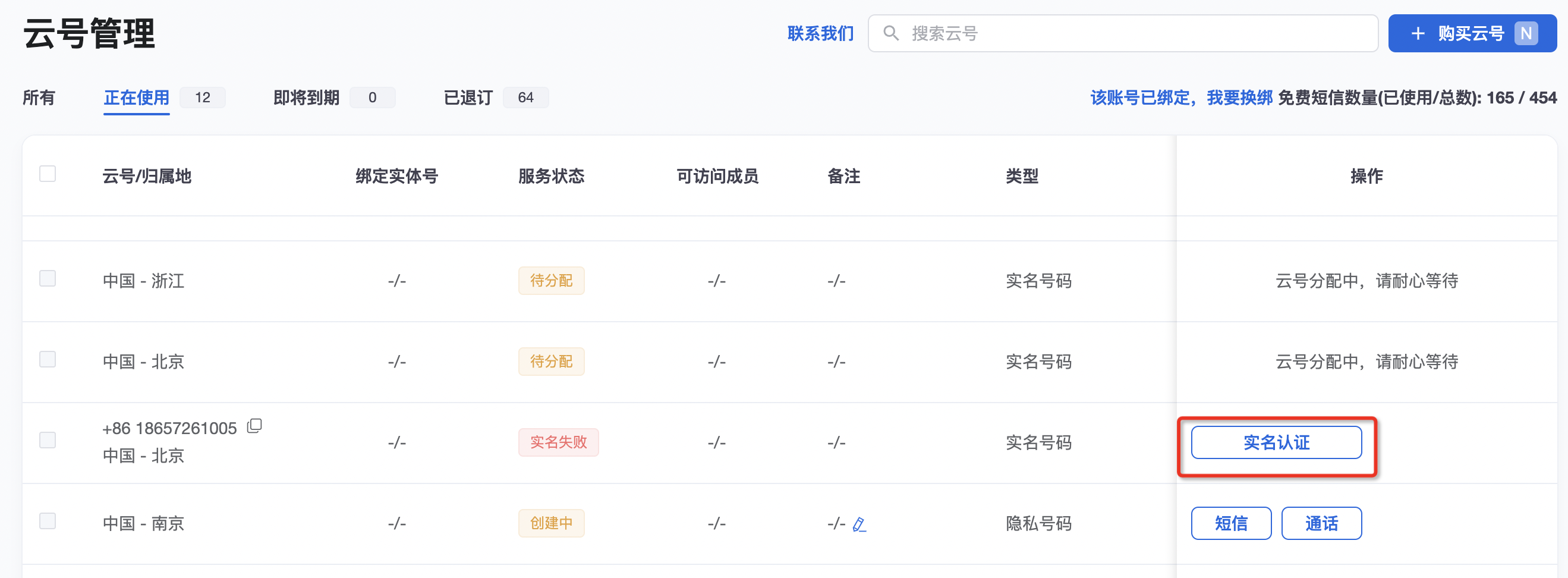Viewport: 1568px width, 578px height.
Task: Click the edit pencil icon in 南京 row
Action: [x=859, y=524]
